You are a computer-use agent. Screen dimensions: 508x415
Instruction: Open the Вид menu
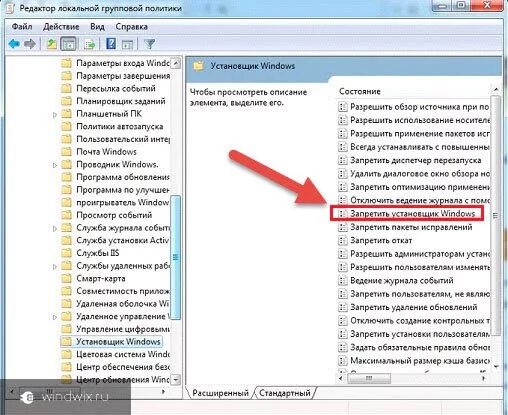(x=97, y=26)
